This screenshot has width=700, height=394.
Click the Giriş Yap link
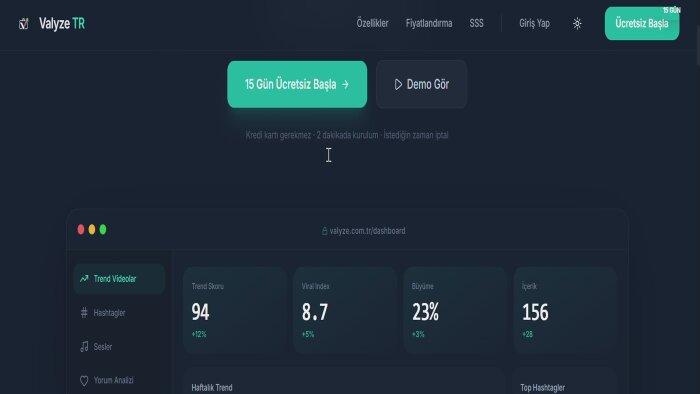[534, 23]
